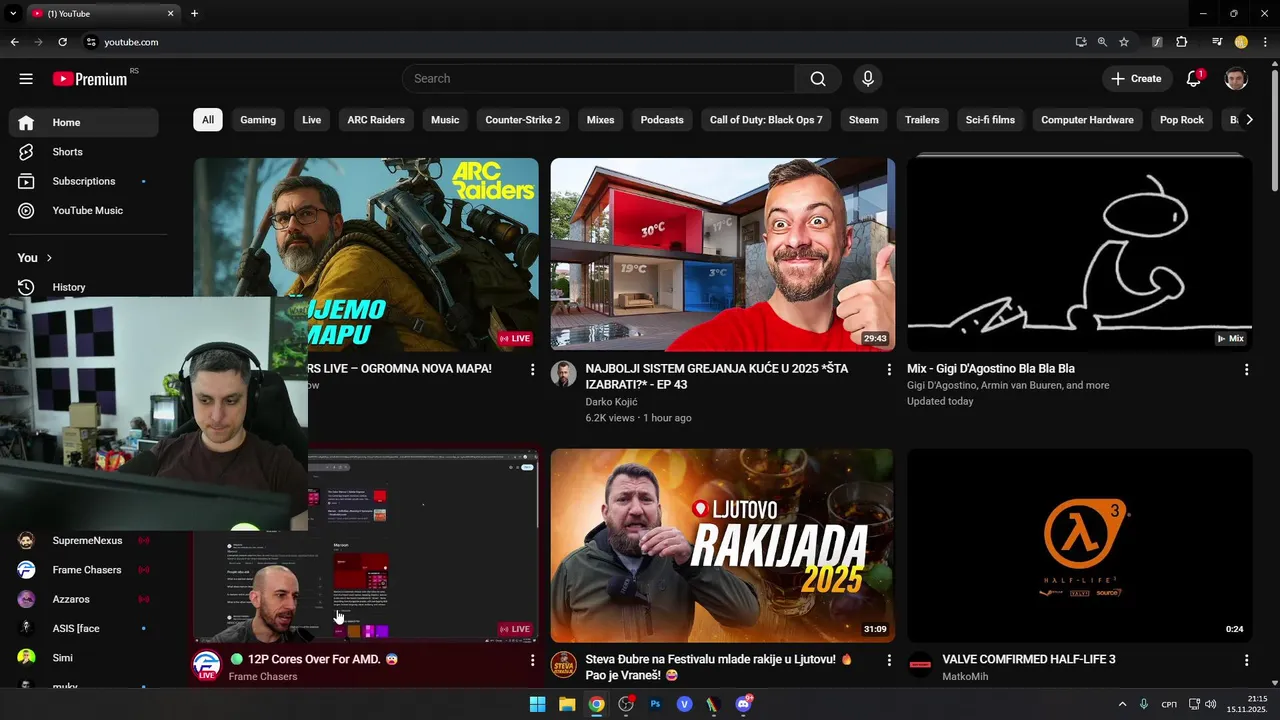Image resolution: width=1280 pixels, height=720 pixels.
Task: Open the notifications bell
Action: point(1193,79)
